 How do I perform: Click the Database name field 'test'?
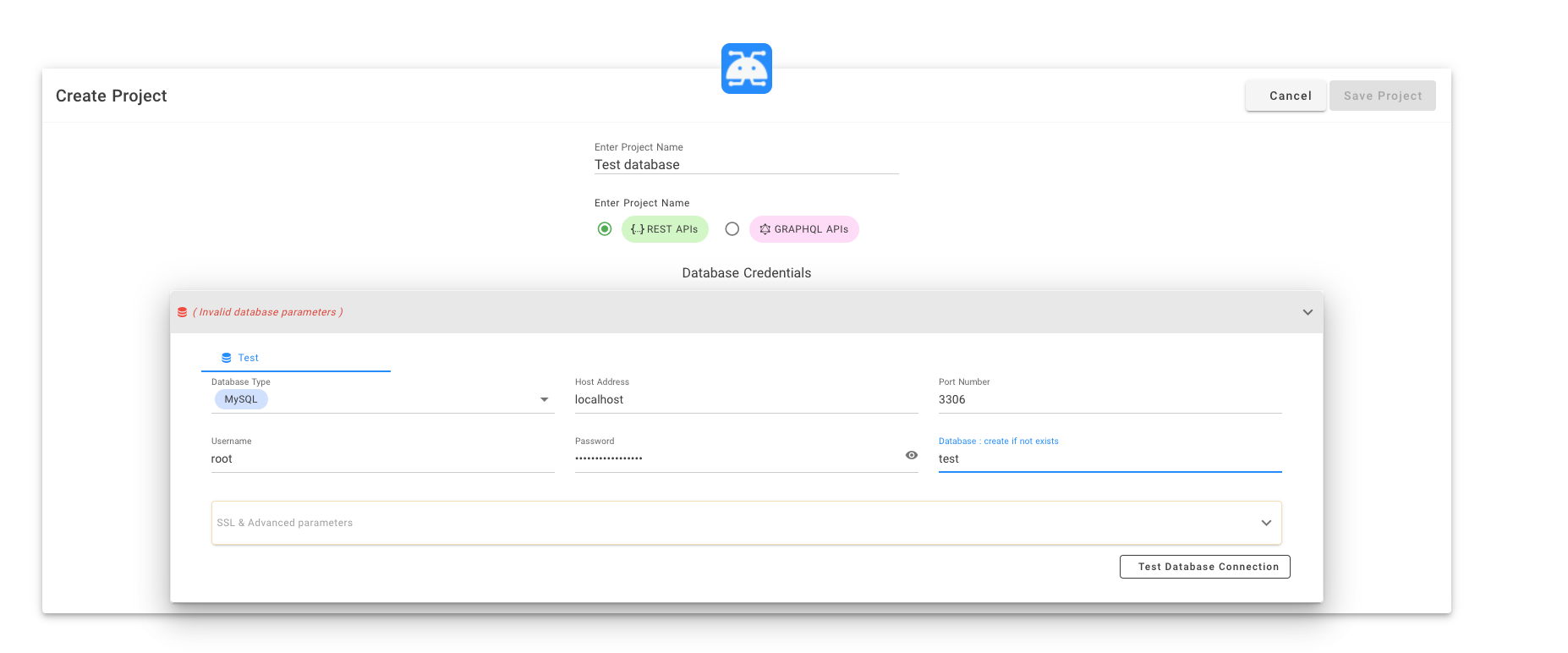(x=1110, y=458)
